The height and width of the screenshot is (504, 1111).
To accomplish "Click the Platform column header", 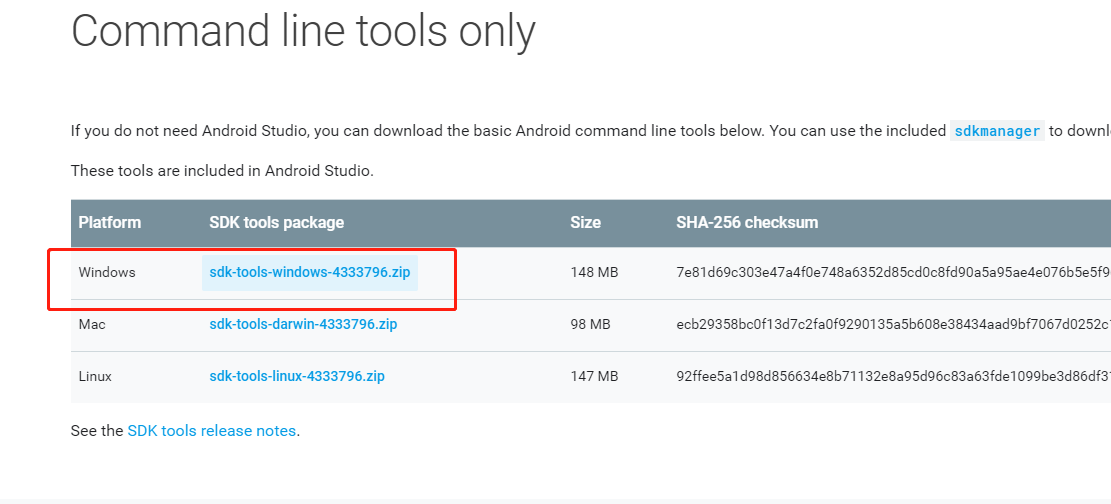I will click(x=110, y=223).
